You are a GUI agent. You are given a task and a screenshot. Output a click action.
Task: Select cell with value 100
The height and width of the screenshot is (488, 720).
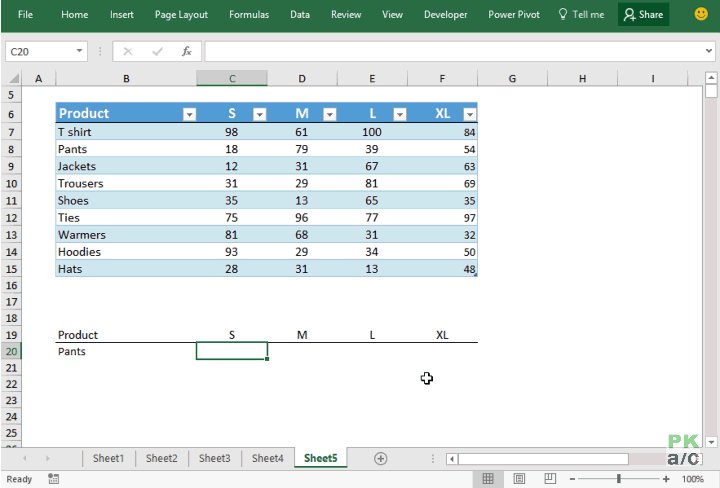click(372, 132)
